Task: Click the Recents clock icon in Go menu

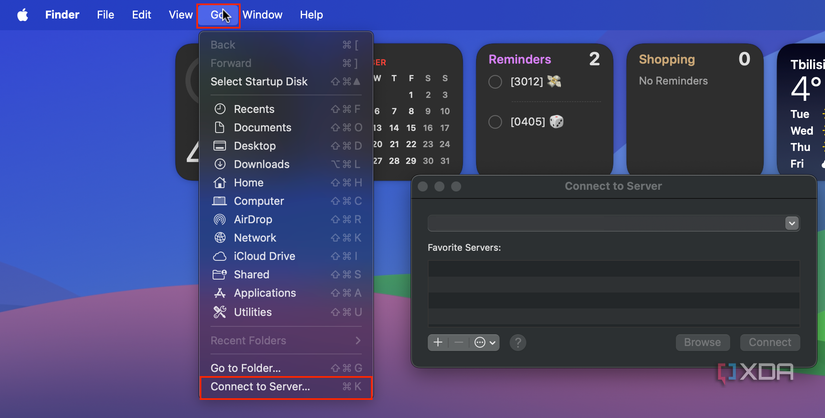Action: point(219,109)
